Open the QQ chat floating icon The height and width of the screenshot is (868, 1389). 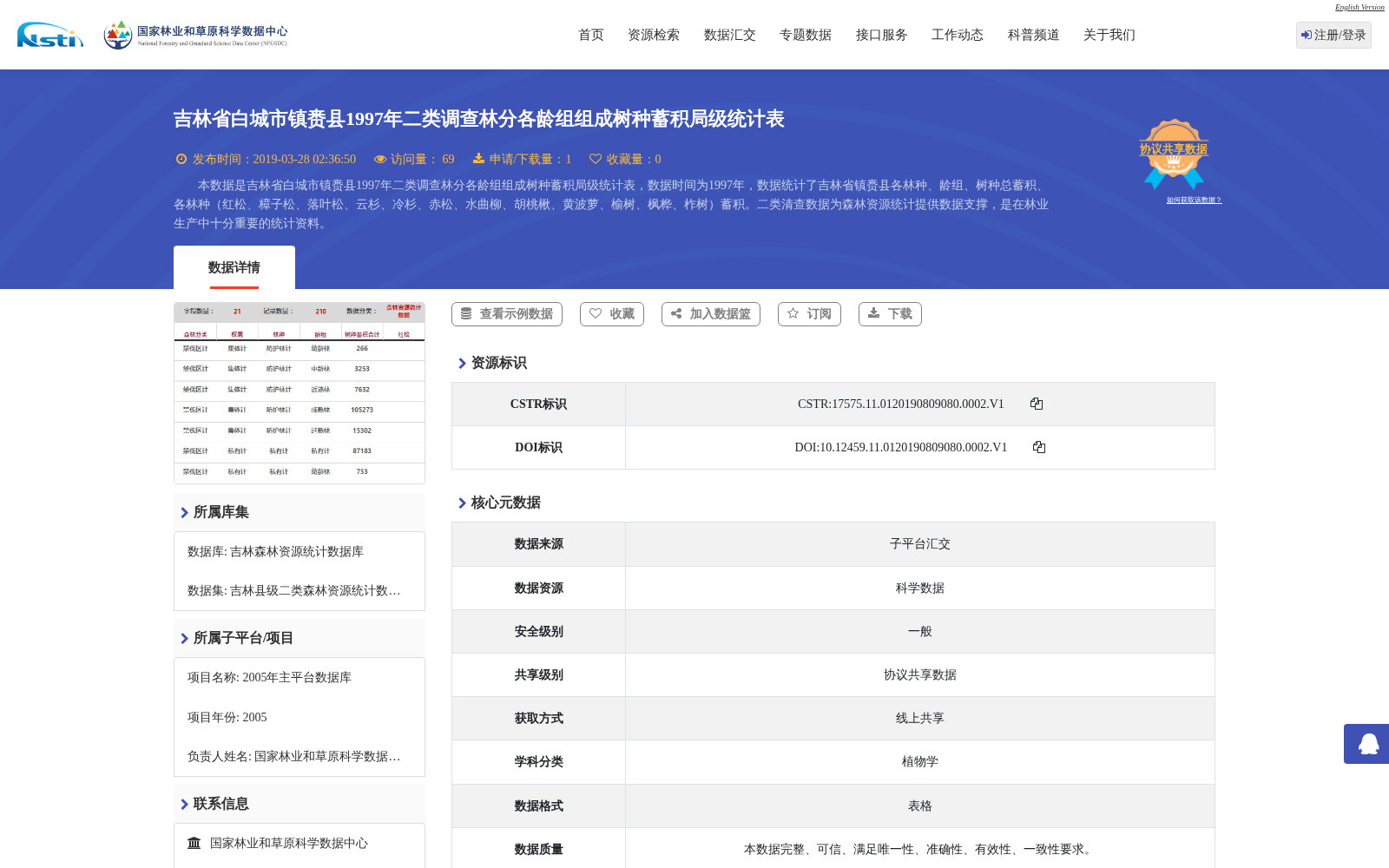coord(1368,744)
